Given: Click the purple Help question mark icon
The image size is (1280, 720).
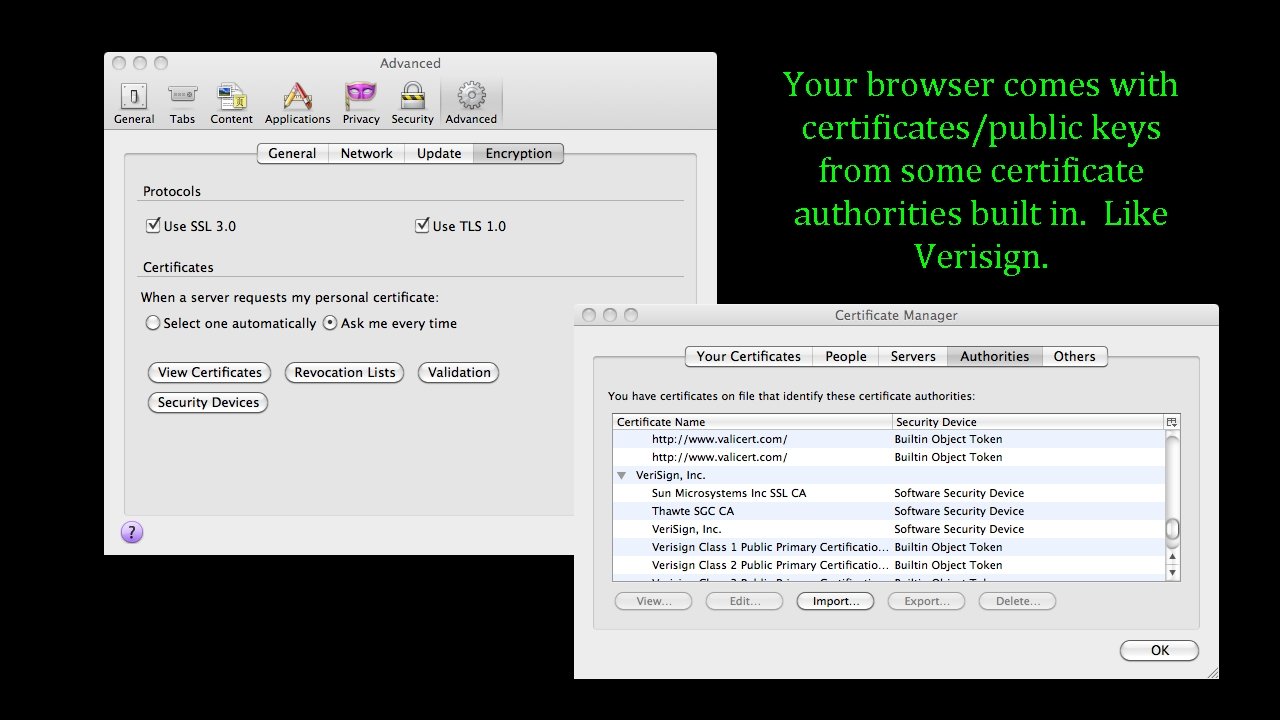Looking at the screenshot, I should coord(132,532).
